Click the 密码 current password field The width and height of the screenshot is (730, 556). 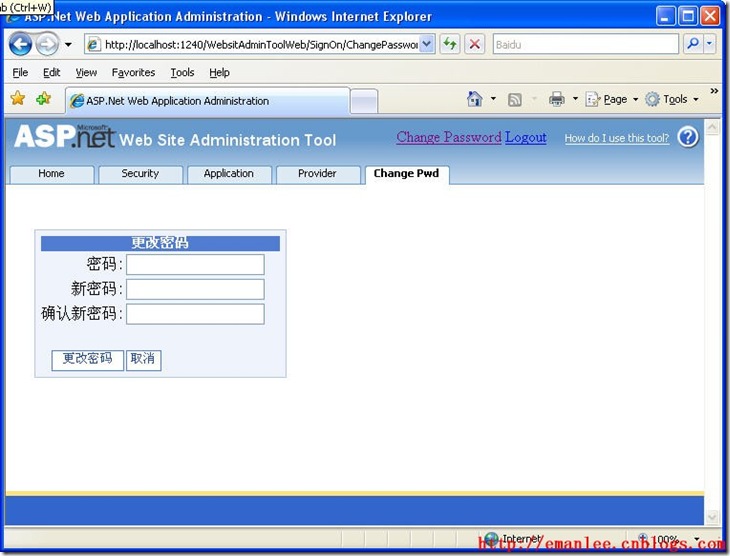pos(195,264)
